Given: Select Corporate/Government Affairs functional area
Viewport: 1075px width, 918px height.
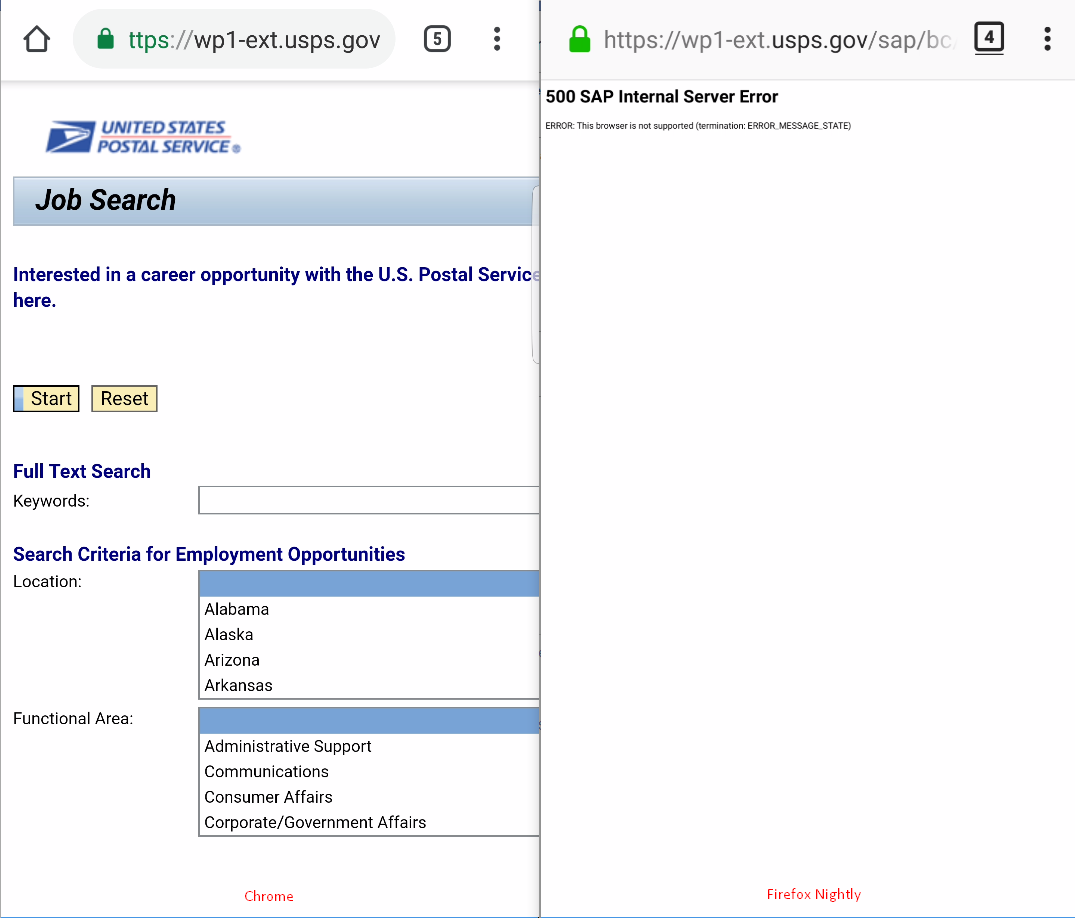Looking at the screenshot, I should click(x=369, y=822).
